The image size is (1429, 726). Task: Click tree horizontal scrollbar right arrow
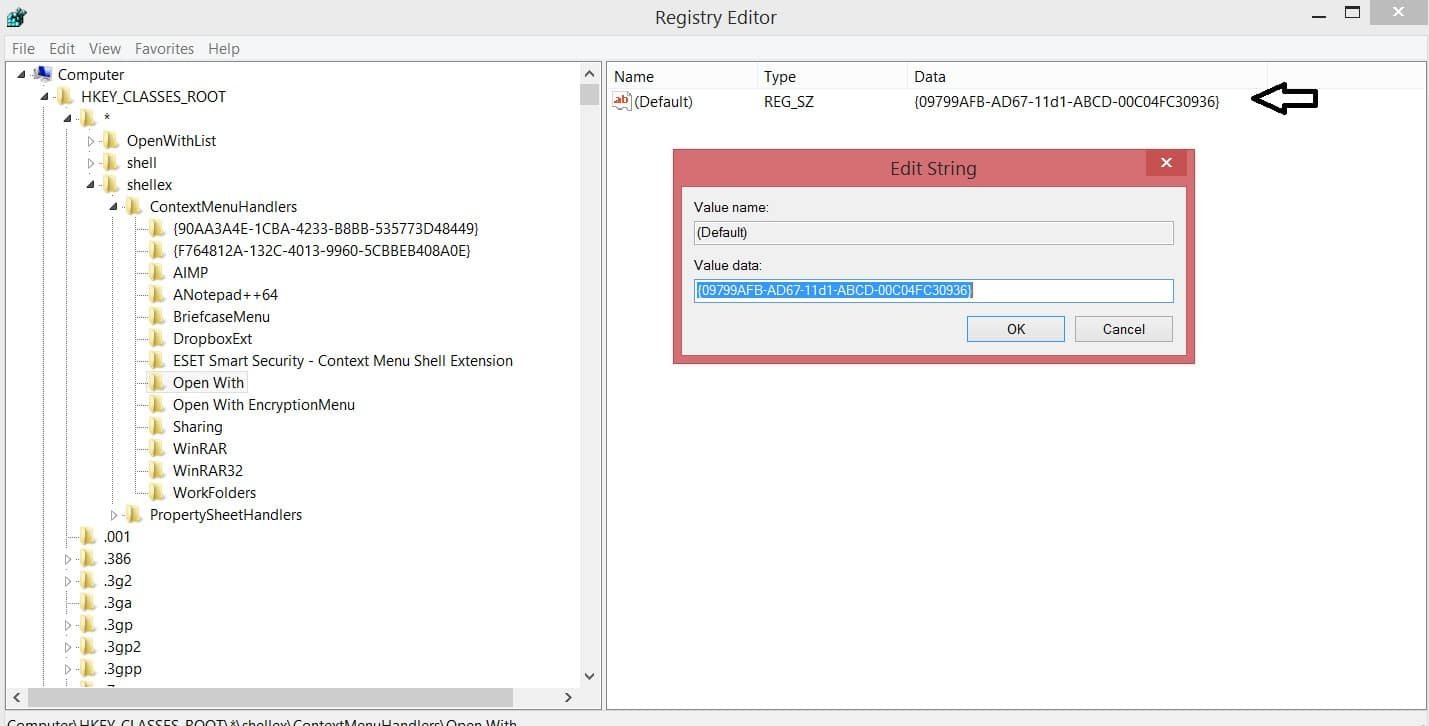pos(568,697)
